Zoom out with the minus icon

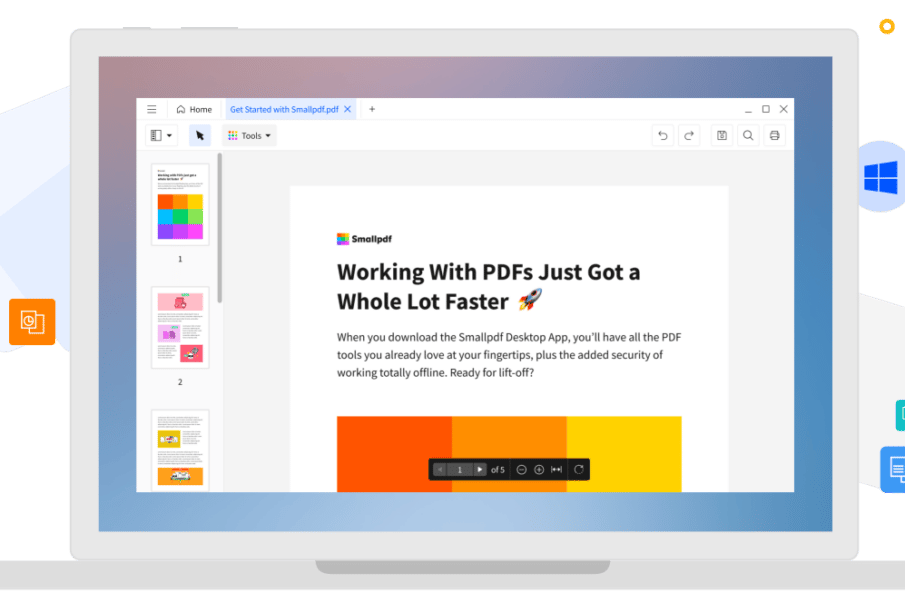click(521, 470)
